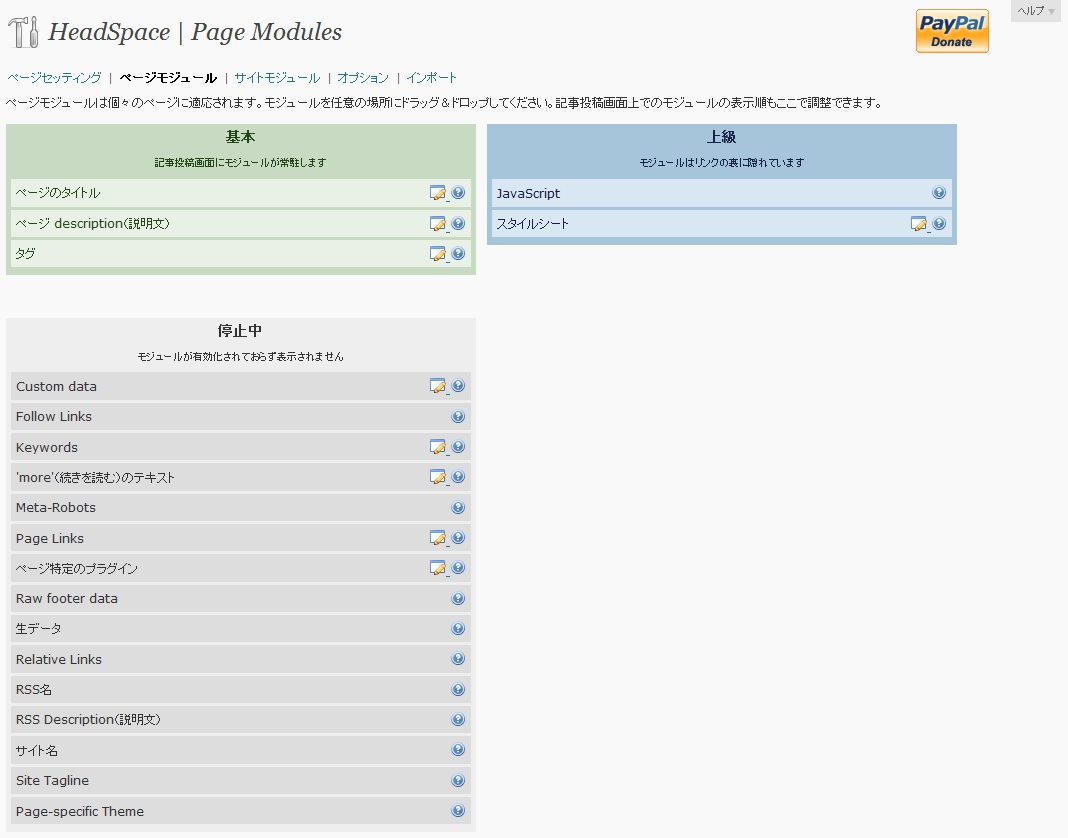Select the Follow Links module label
This screenshot has width=1068, height=838.
54,416
